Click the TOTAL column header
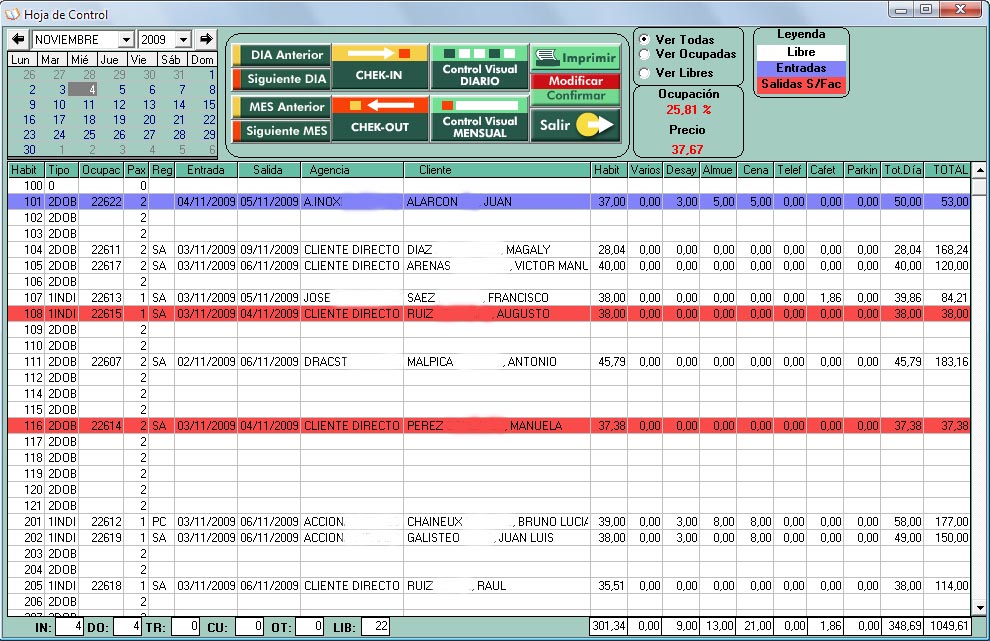This screenshot has height=641, width=990. pyautogui.click(x=947, y=170)
